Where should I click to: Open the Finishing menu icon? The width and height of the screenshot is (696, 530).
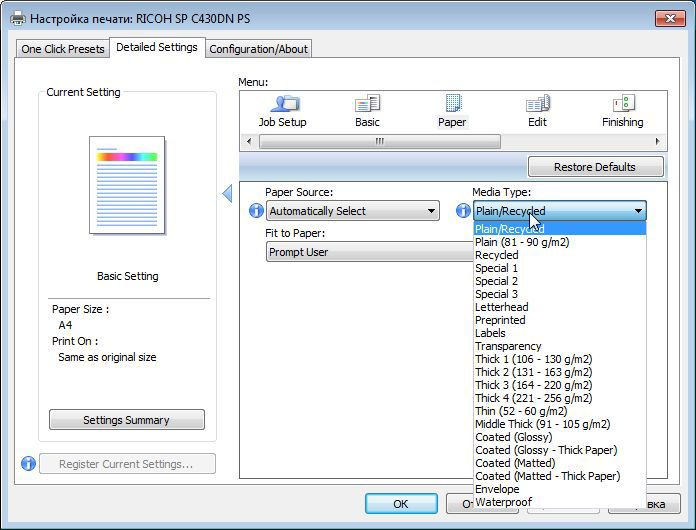click(622, 111)
